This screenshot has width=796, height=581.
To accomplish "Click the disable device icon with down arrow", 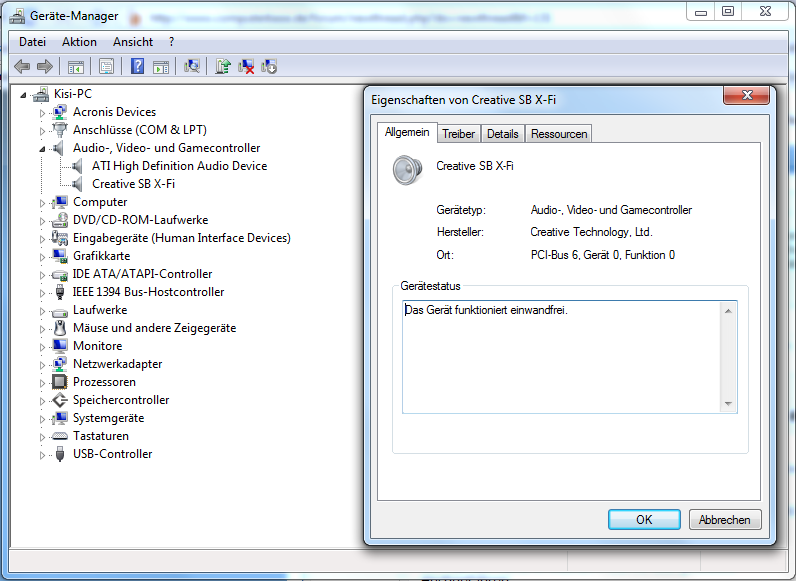I will pos(269,67).
